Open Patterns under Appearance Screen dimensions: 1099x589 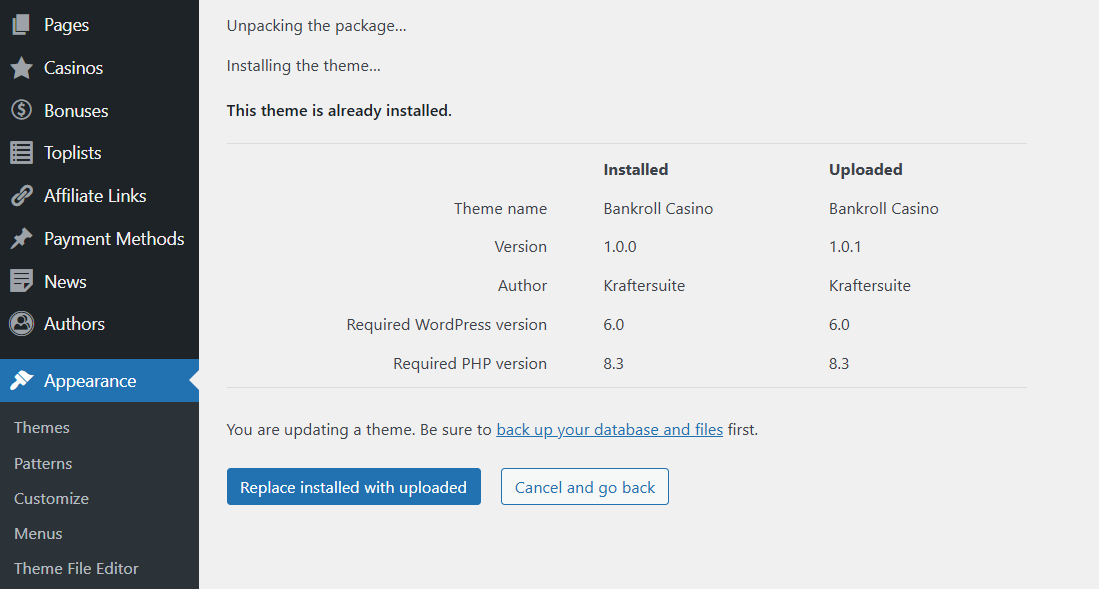43,464
